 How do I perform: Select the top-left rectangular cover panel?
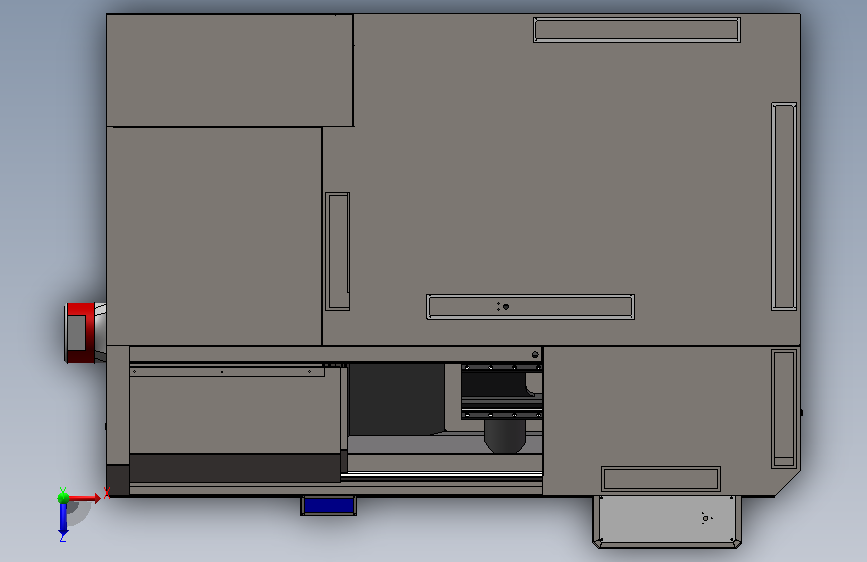click(229, 70)
